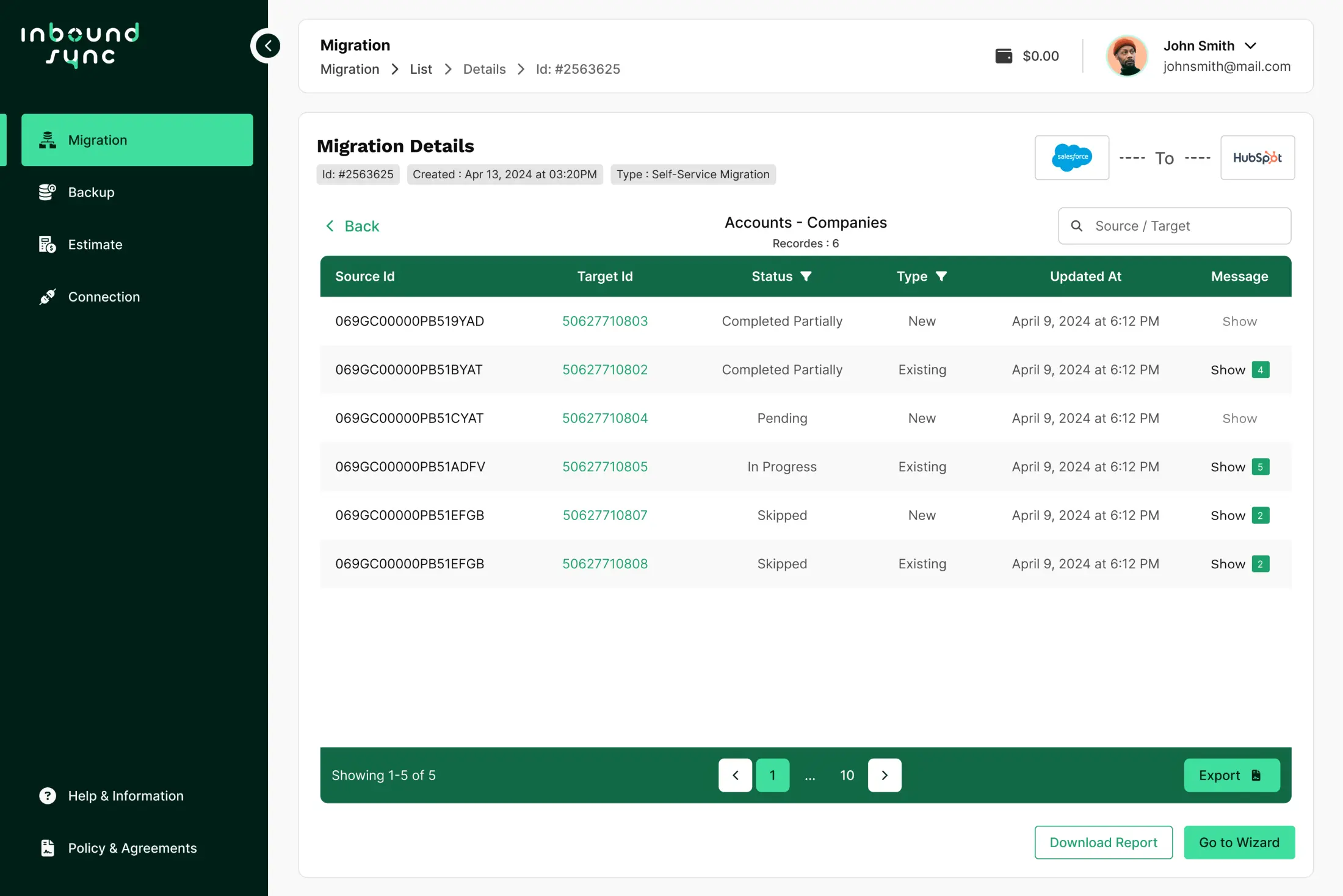Collapse sidebar with circular arrow button

pos(267,46)
